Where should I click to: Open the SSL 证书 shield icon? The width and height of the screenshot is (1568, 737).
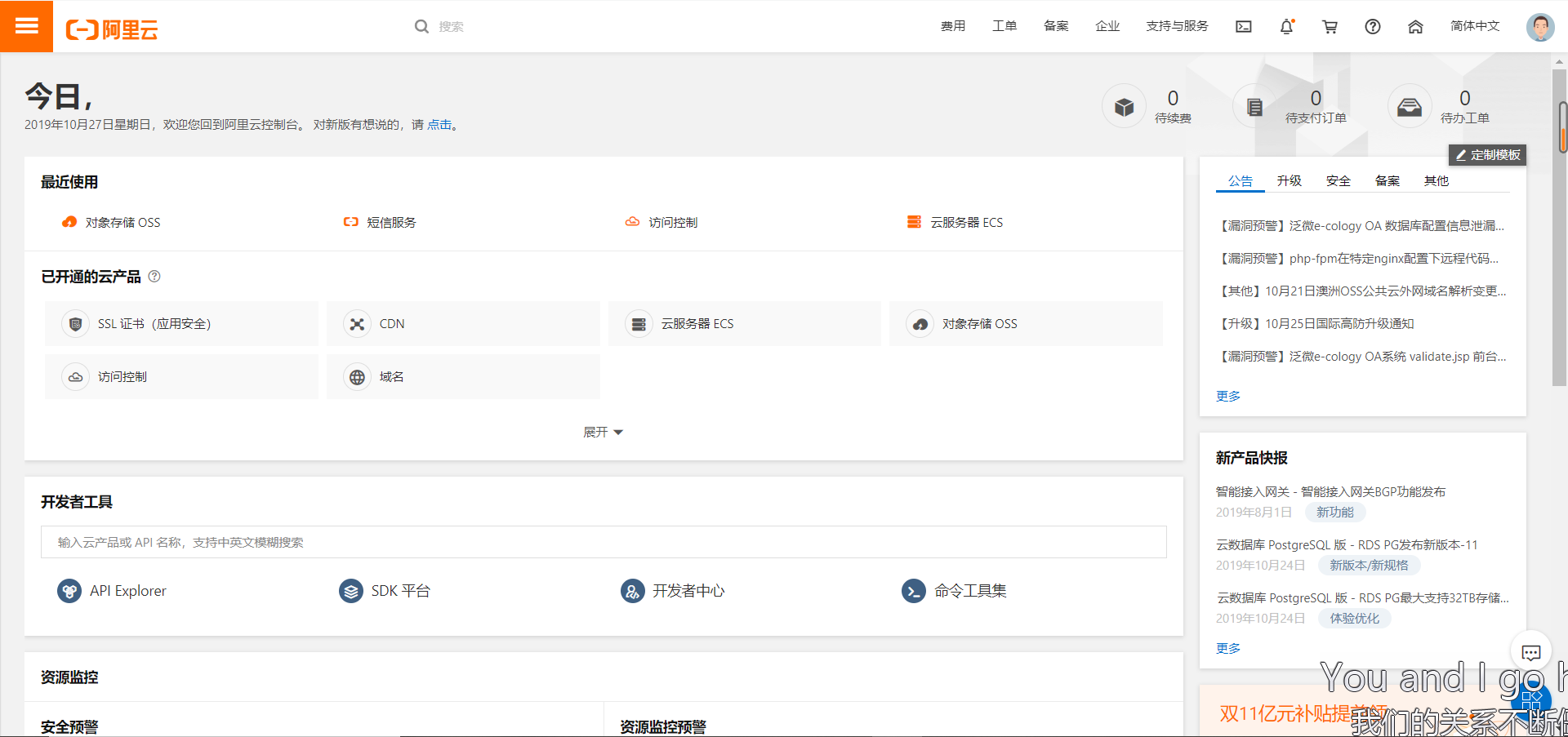tap(75, 324)
